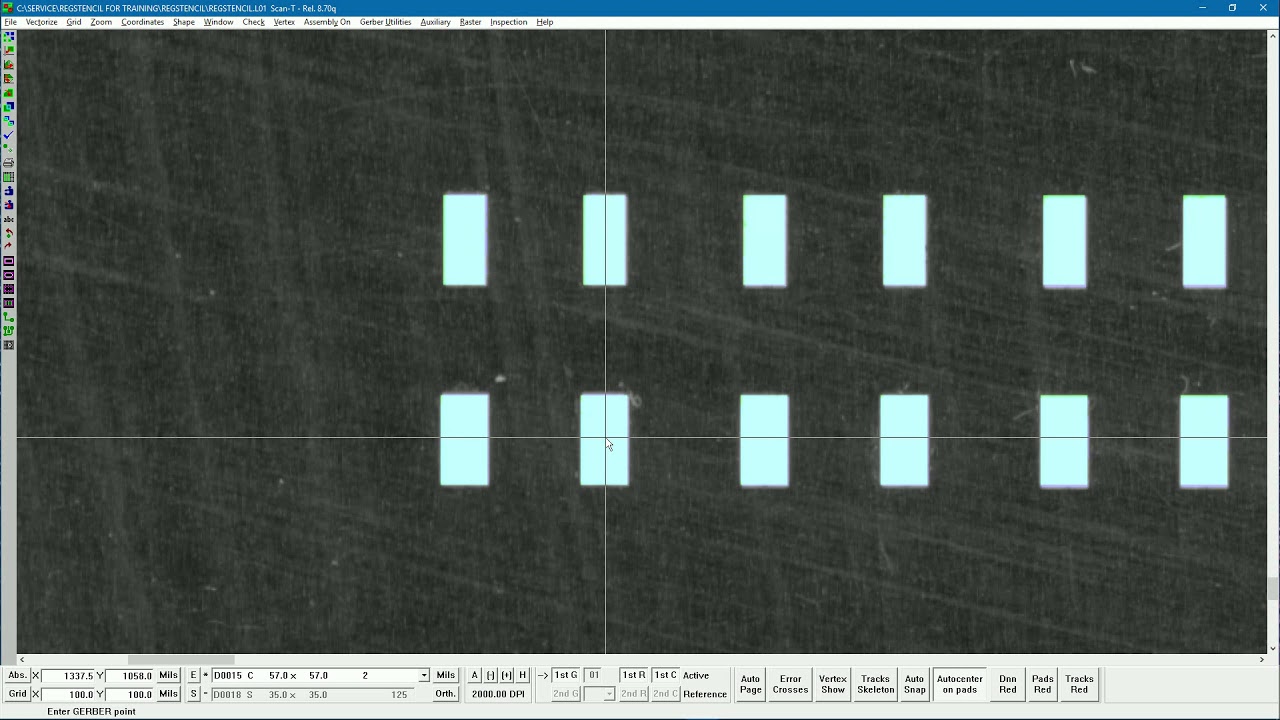
Task: Open the Gerber Utilities menu
Action: [x=386, y=22]
